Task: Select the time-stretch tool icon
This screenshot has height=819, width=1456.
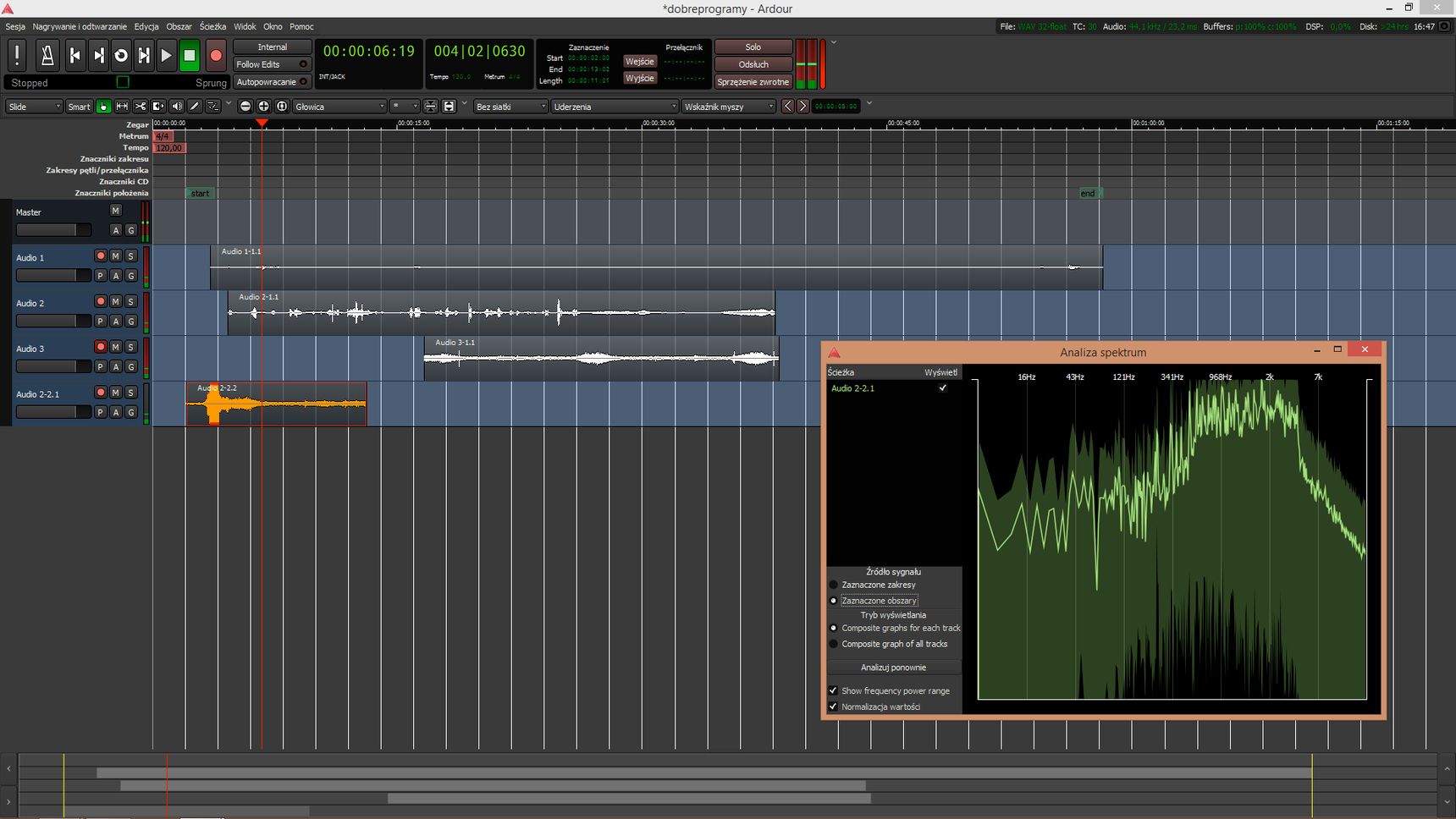Action: [x=158, y=107]
